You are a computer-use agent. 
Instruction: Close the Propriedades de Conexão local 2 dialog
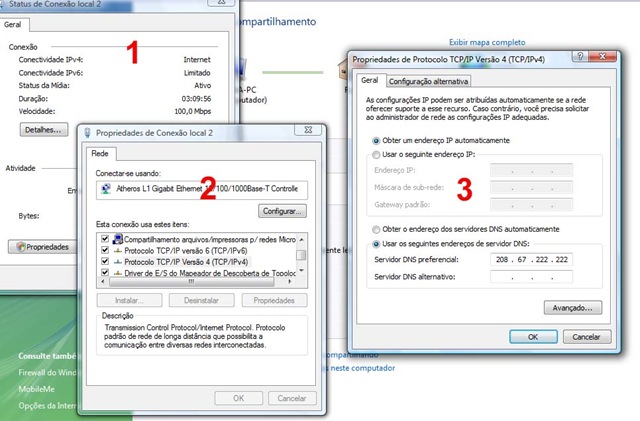pyautogui.click(x=308, y=129)
